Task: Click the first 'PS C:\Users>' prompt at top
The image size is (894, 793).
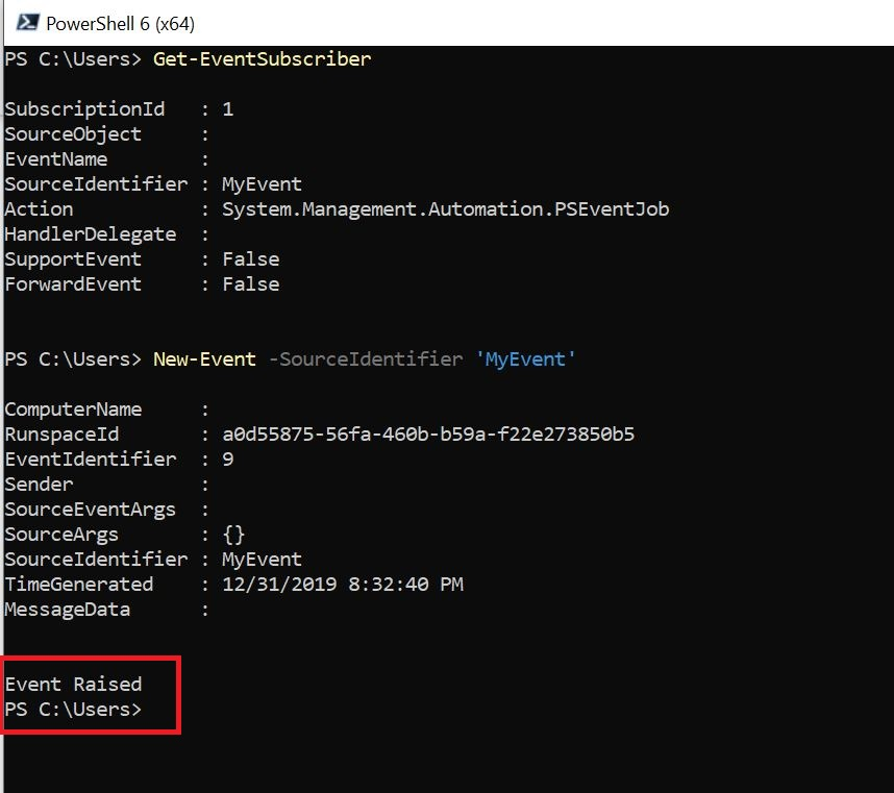Action: 73,59
